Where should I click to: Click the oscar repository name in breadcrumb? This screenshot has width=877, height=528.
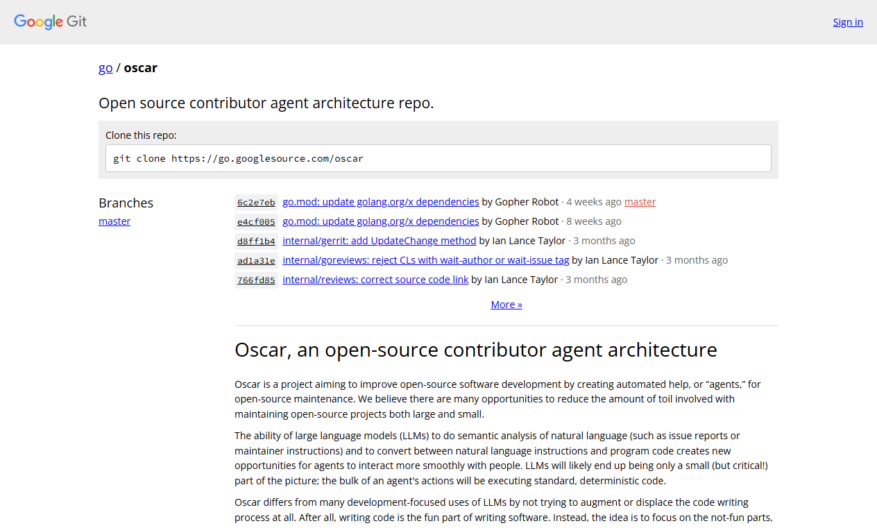140,68
